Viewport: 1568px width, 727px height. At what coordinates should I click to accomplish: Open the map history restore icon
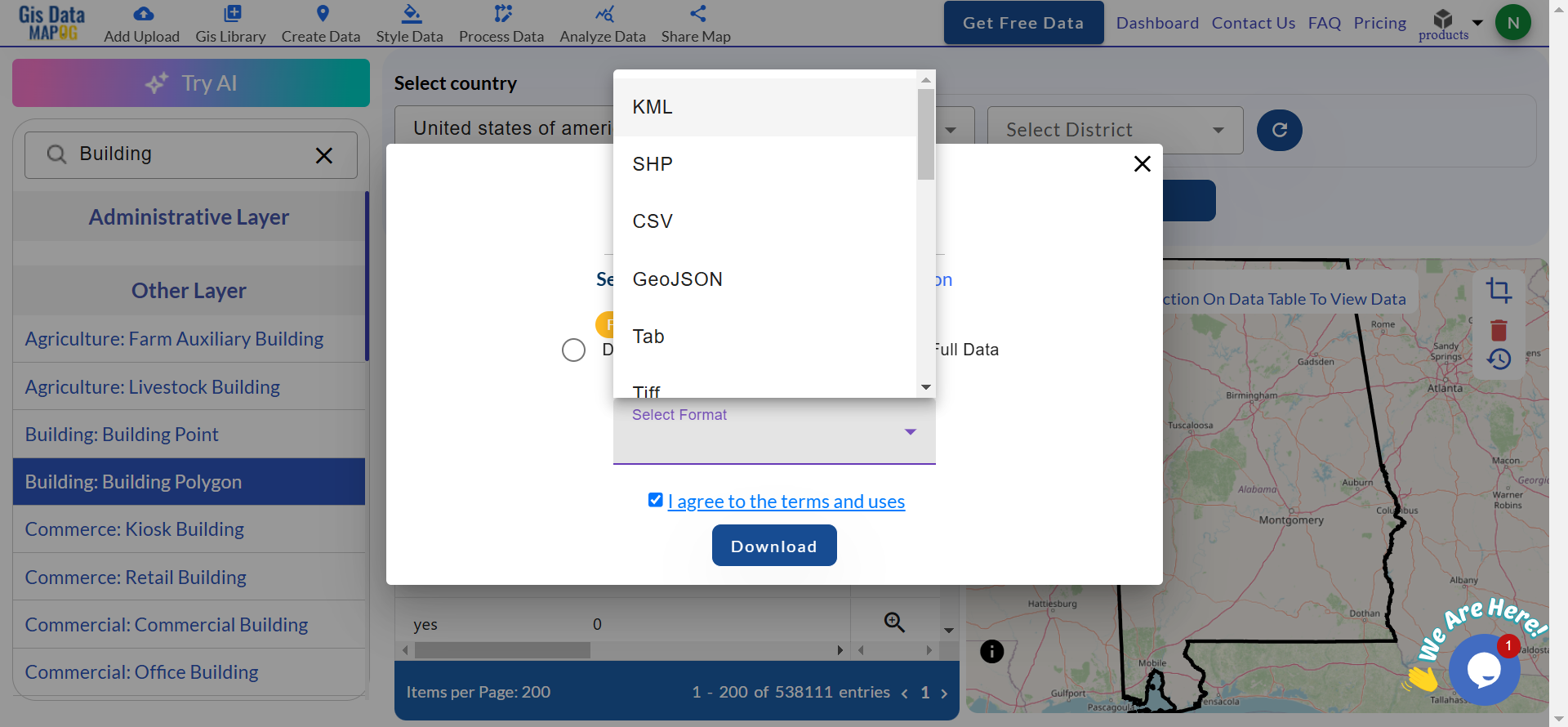click(x=1499, y=359)
